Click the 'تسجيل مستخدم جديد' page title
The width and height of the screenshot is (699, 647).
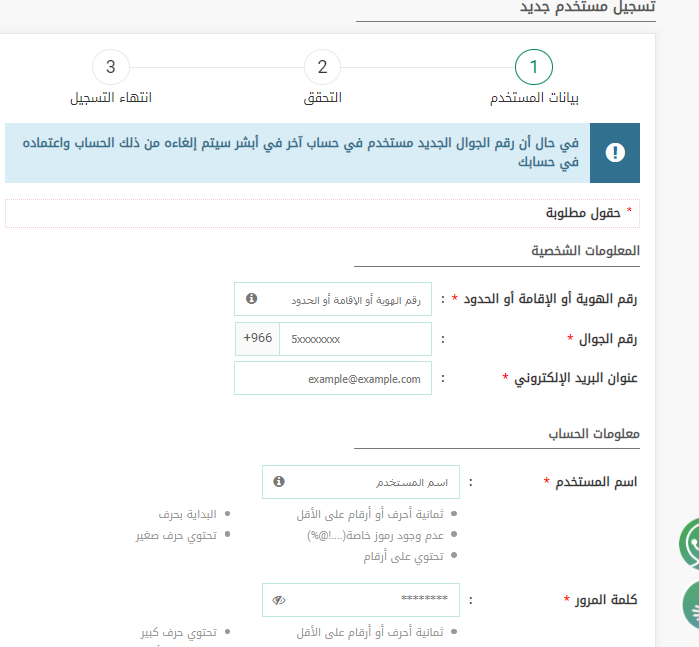(588, 7)
